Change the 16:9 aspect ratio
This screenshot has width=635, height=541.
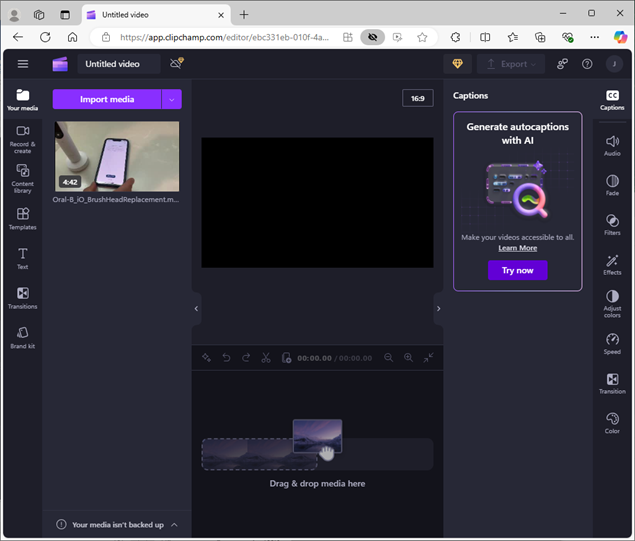tap(418, 98)
